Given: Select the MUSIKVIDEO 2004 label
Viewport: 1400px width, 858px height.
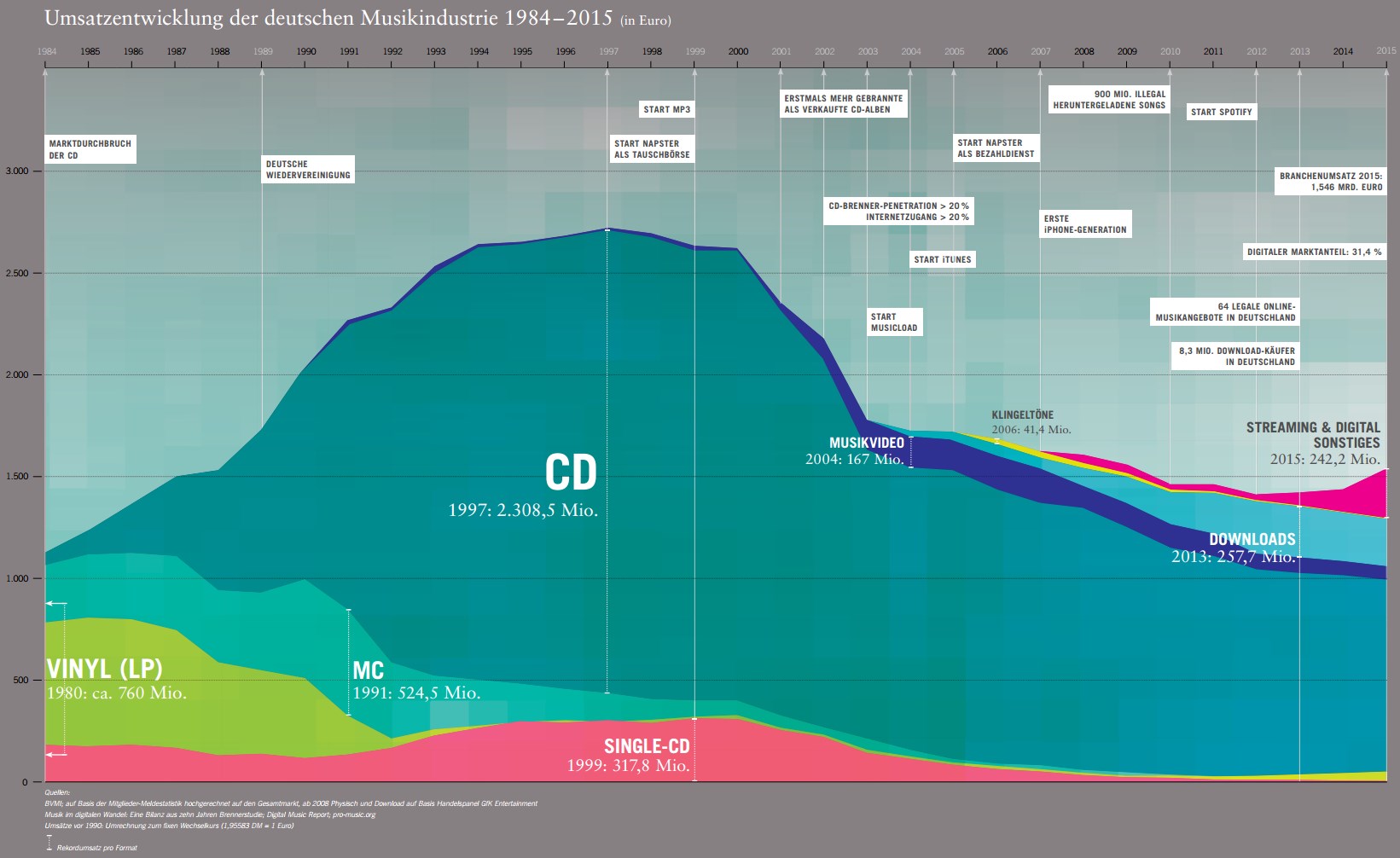Looking at the screenshot, I should tap(866, 443).
